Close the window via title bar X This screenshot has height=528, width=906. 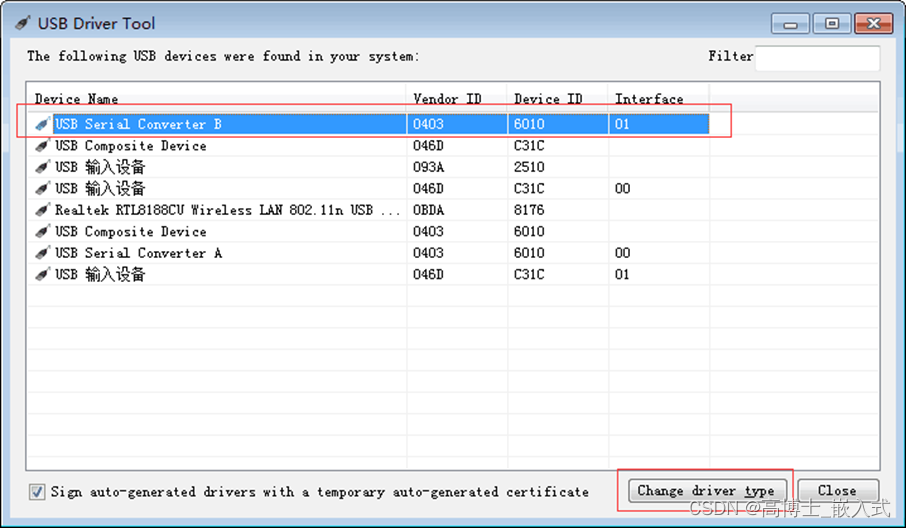click(874, 24)
